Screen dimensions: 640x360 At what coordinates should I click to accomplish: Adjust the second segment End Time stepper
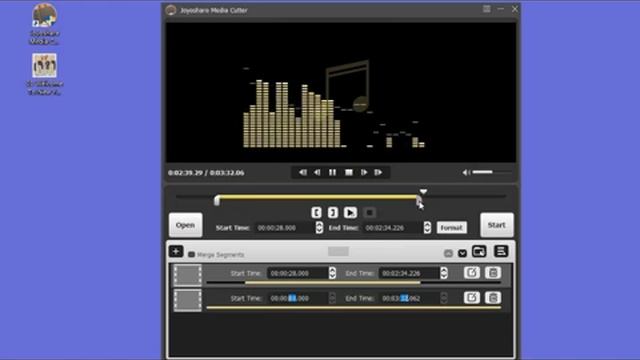(444, 298)
